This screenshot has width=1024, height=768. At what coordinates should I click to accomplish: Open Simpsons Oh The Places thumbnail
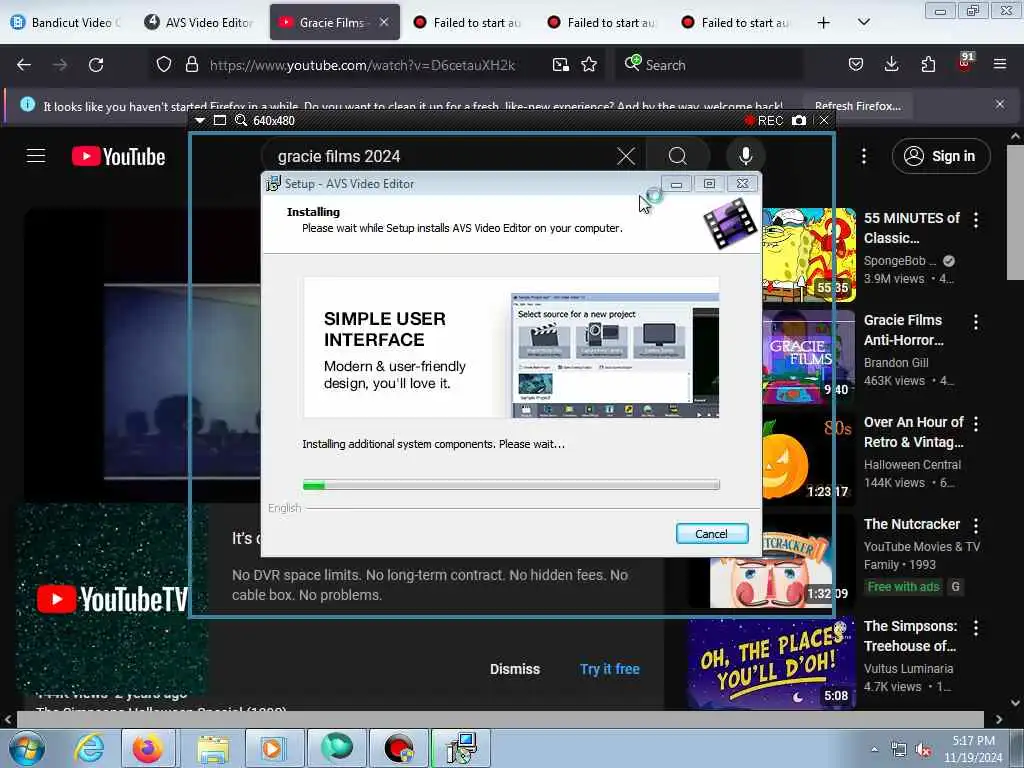pos(771,663)
